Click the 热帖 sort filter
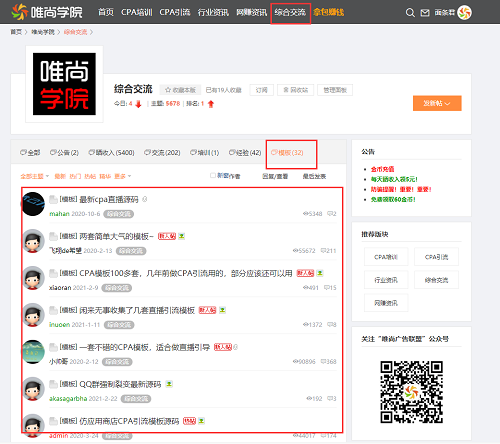The width and height of the screenshot is (500, 444). [90, 176]
